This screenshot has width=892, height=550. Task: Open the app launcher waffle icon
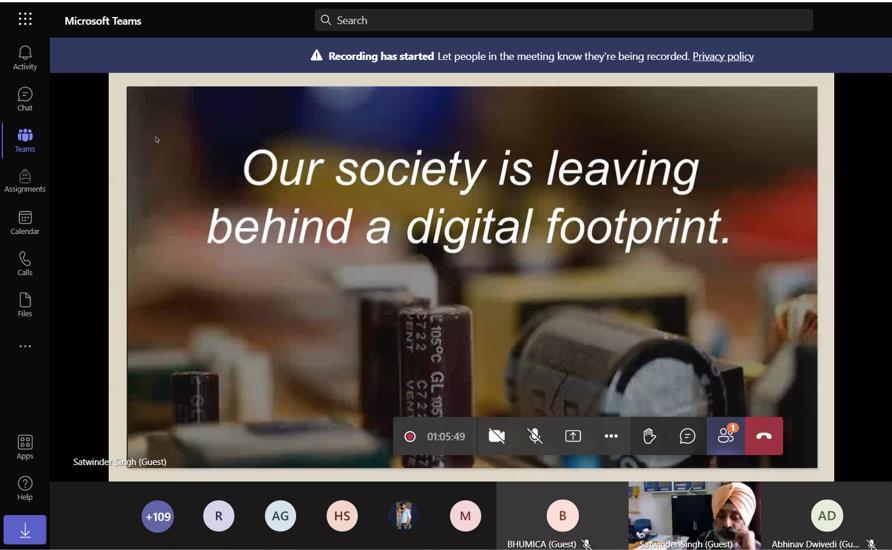pyautogui.click(x=25, y=19)
